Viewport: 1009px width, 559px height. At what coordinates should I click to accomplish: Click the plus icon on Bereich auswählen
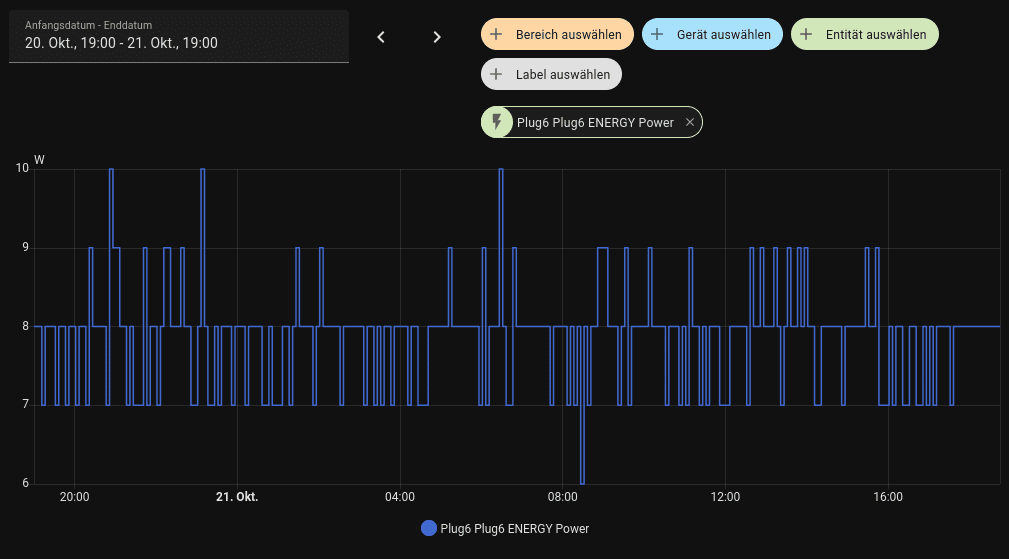[496, 34]
